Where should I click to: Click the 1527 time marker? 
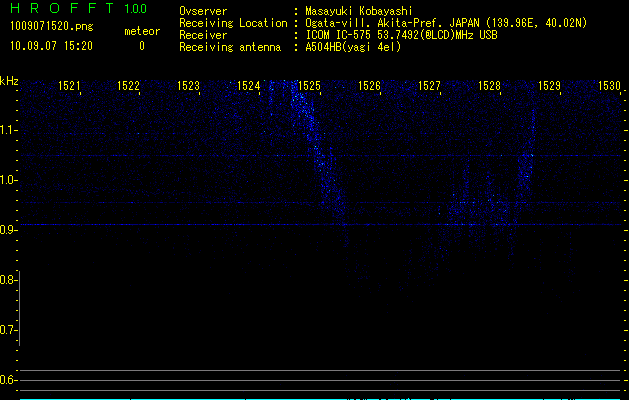coord(429,86)
